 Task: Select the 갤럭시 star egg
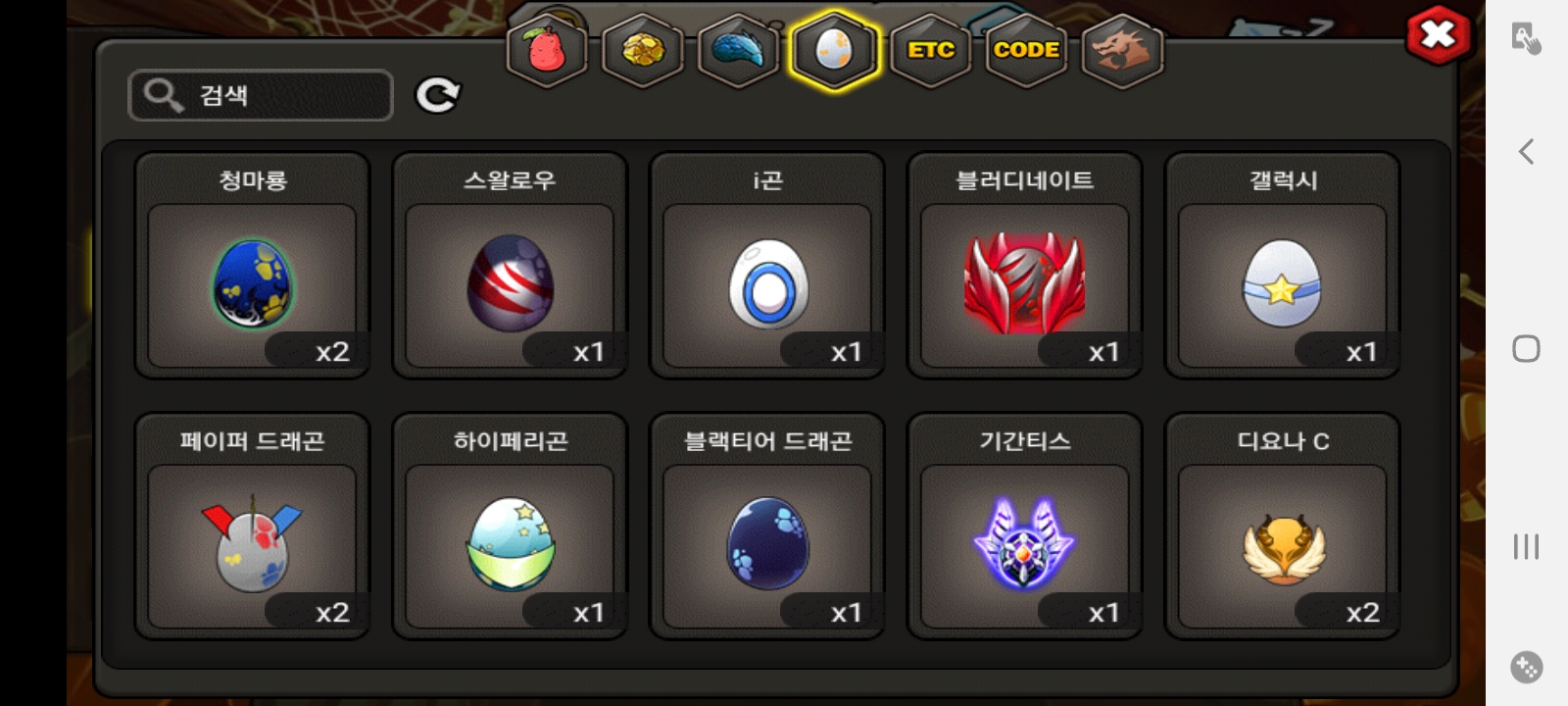1283,265
